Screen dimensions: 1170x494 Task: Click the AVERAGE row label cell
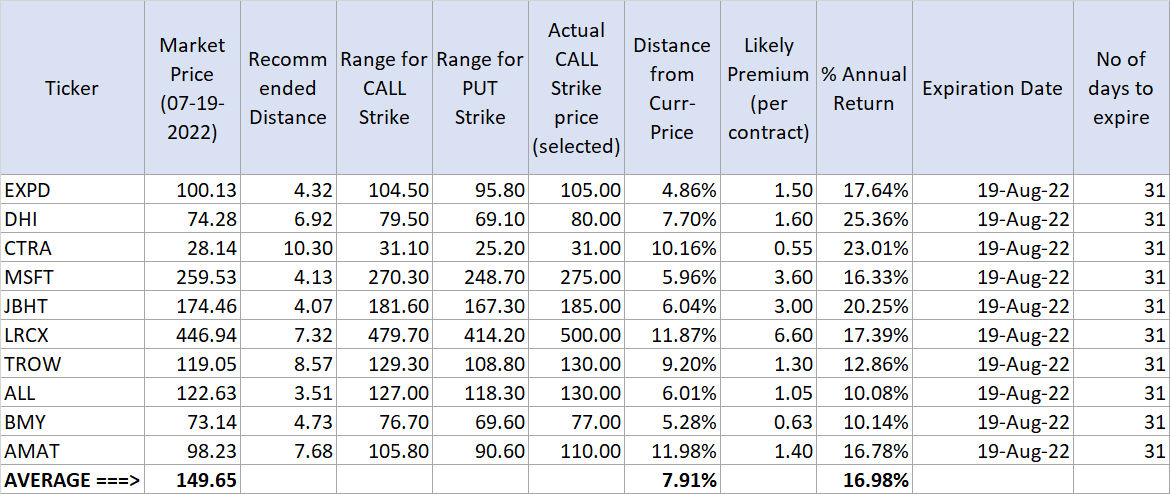[x=72, y=481]
